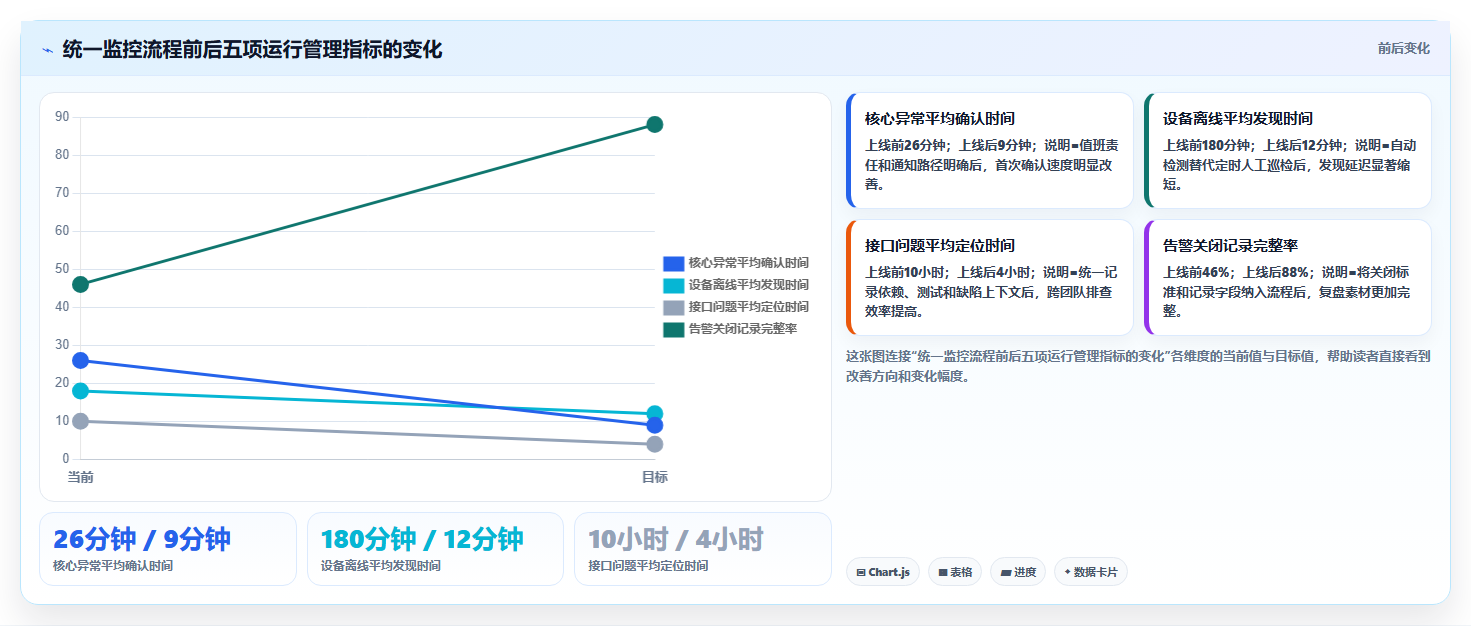The height and width of the screenshot is (626, 1471).
Task: Click blue data point at 26 on 当前
Action: (x=80, y=360)
